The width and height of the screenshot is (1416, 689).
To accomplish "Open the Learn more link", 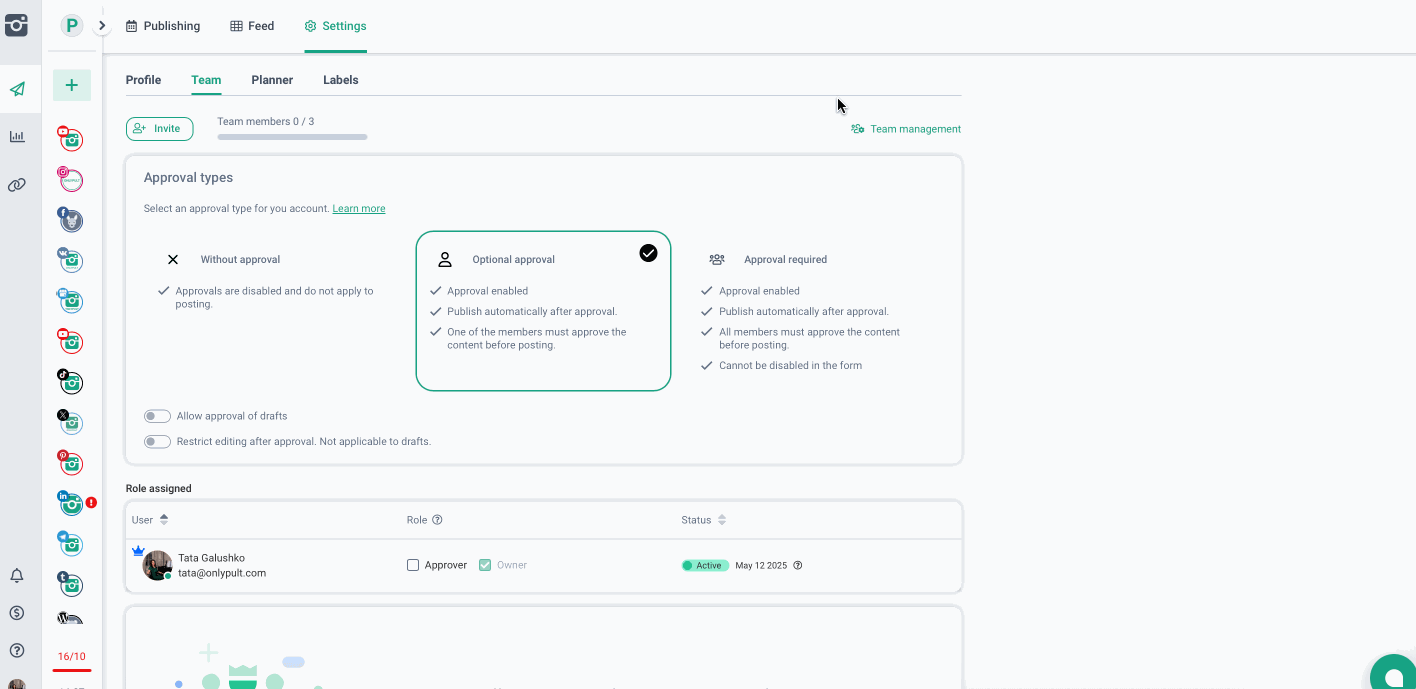I will (358, 209).
